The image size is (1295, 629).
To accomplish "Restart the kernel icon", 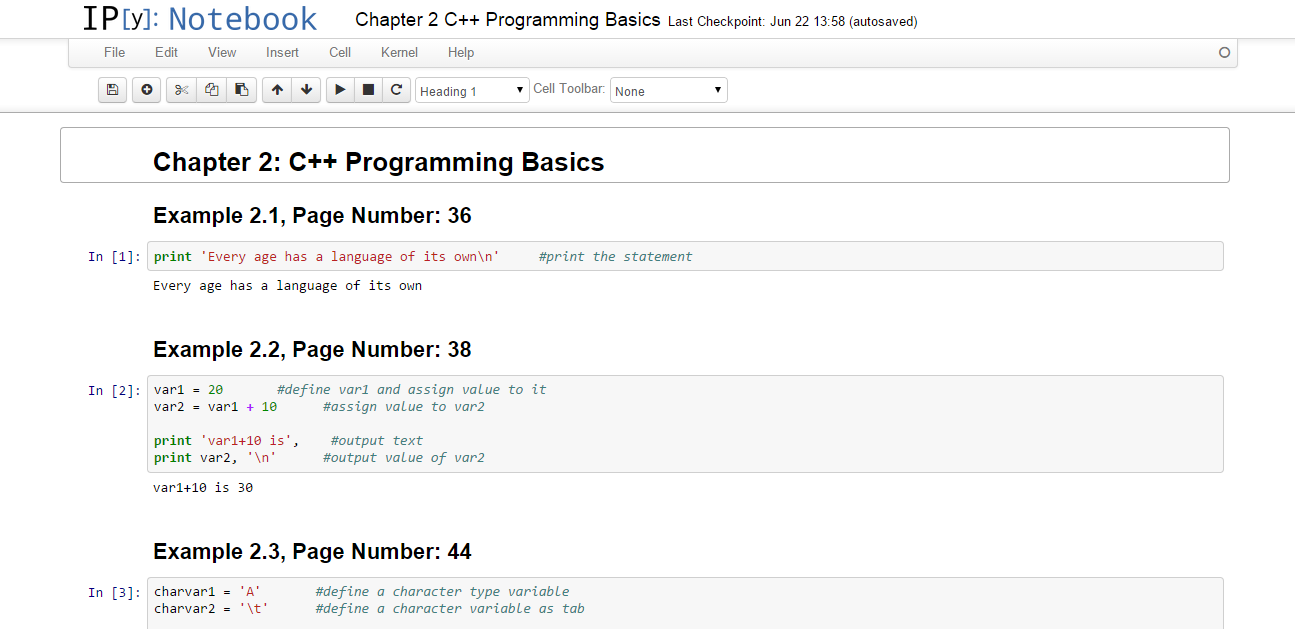I will click(397, 90).
